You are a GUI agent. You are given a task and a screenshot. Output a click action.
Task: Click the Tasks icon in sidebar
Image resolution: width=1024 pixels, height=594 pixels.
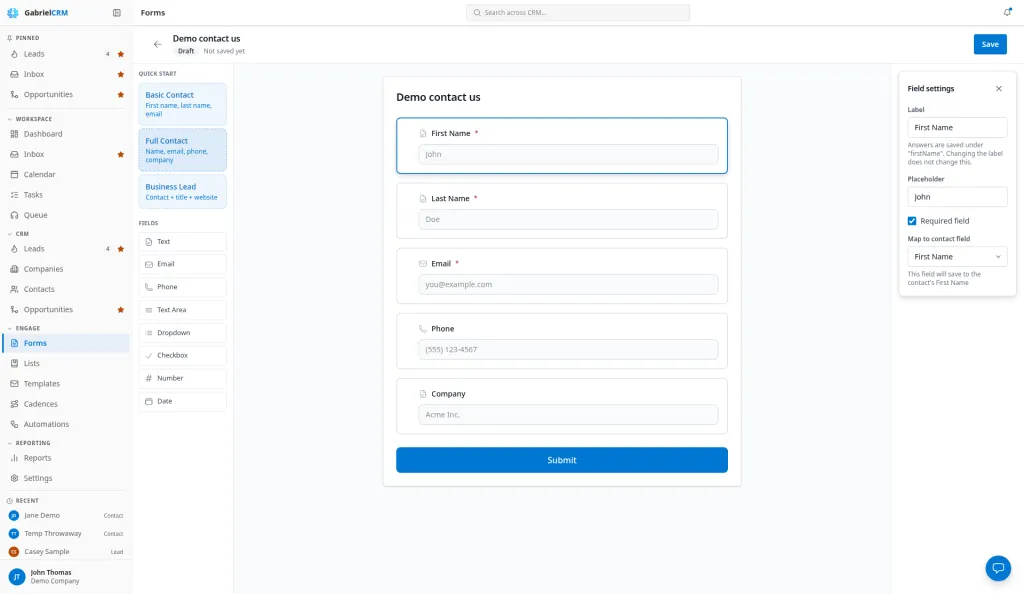click(14, 195)
